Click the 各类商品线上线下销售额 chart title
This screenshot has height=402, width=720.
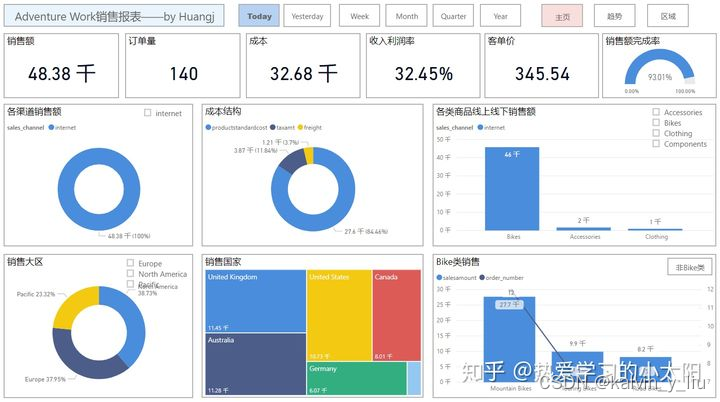[485, 111]
